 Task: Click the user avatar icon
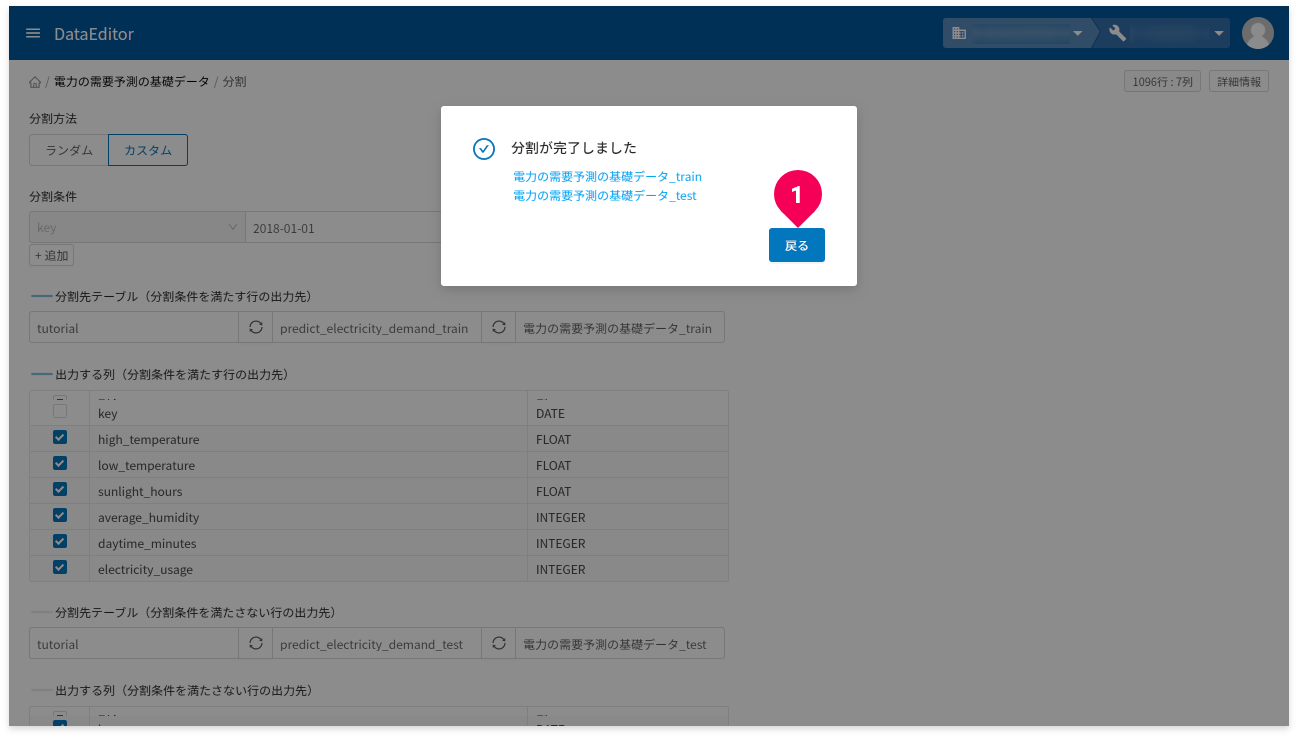[1257, 33]
